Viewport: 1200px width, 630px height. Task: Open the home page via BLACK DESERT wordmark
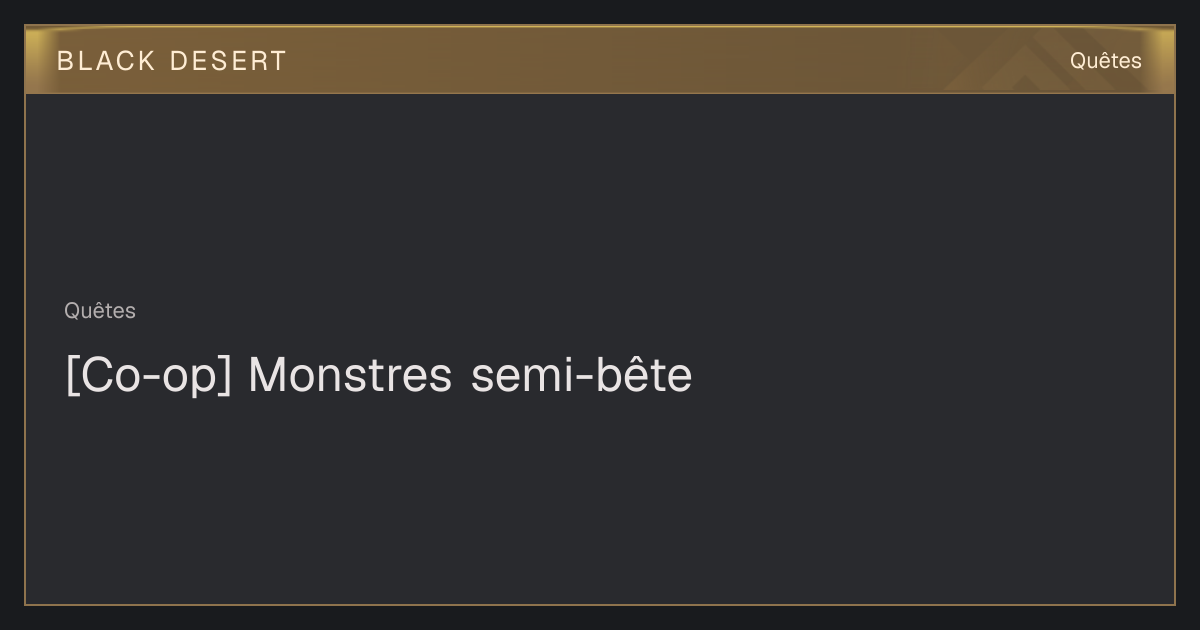click(x=172, y=61)
